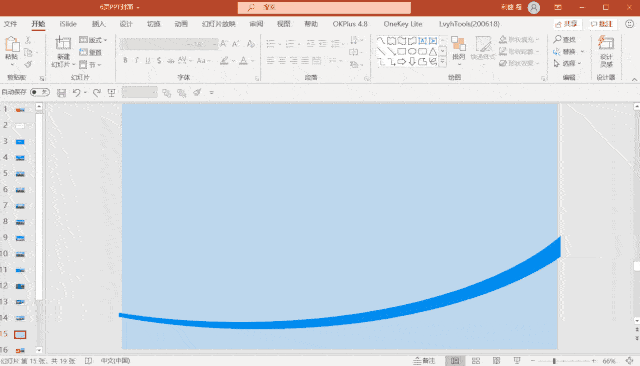
Task: Click the search box in title bar
Action: point(324,7)
